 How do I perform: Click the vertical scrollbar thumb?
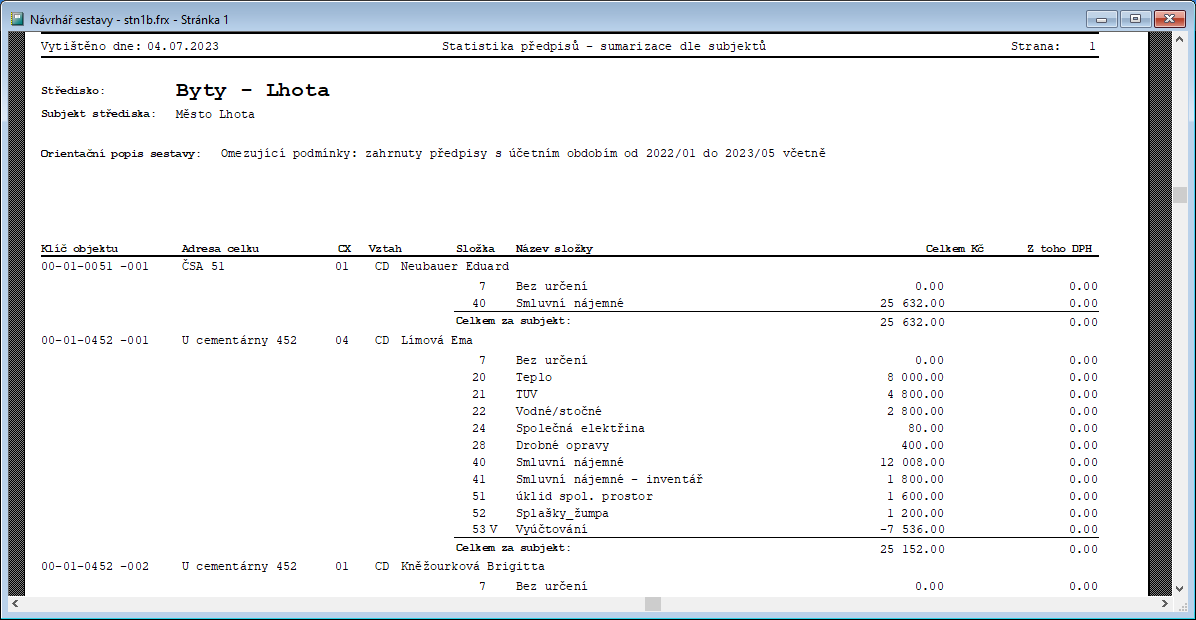[x=1180, y=194]
